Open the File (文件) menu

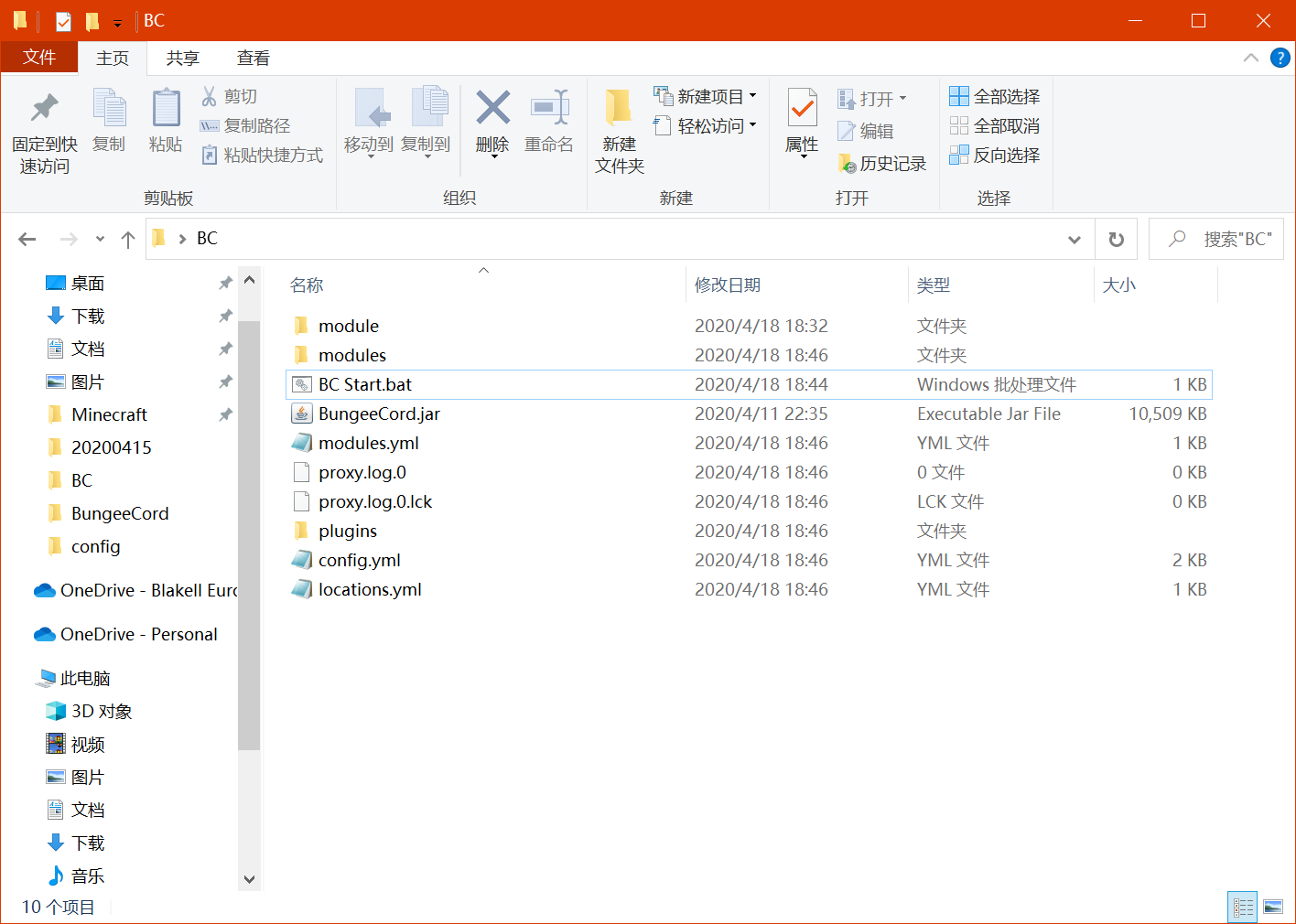pos(39,58)
